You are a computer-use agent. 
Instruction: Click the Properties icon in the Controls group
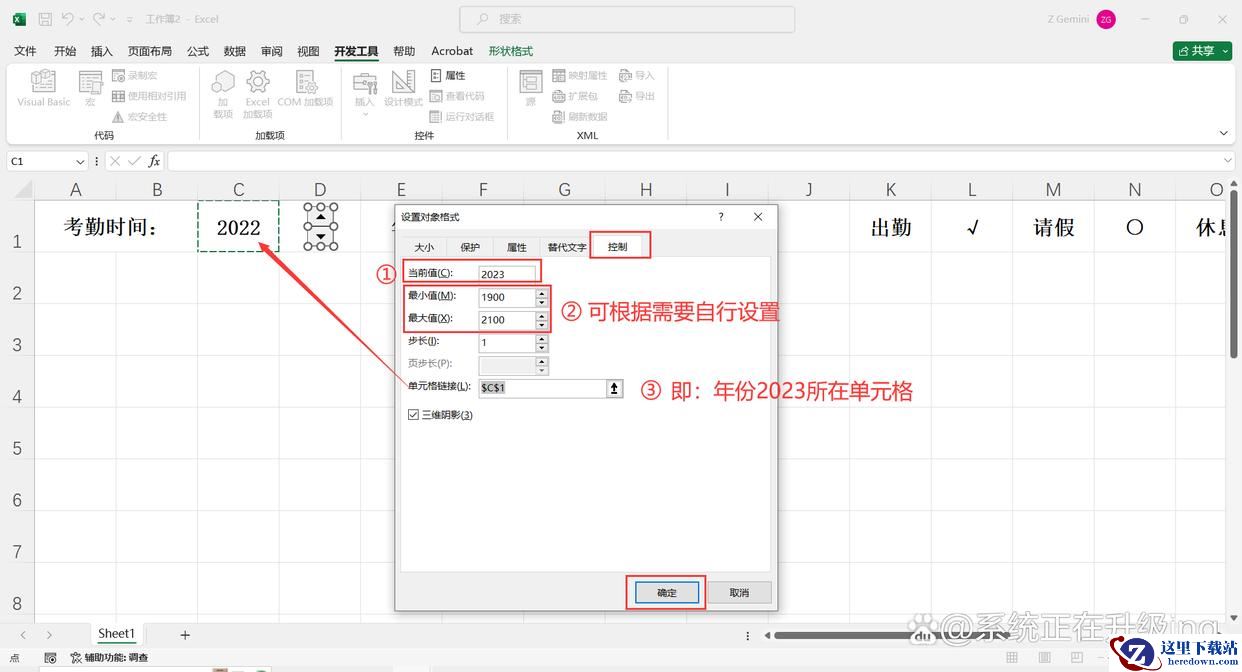point(437,75)
